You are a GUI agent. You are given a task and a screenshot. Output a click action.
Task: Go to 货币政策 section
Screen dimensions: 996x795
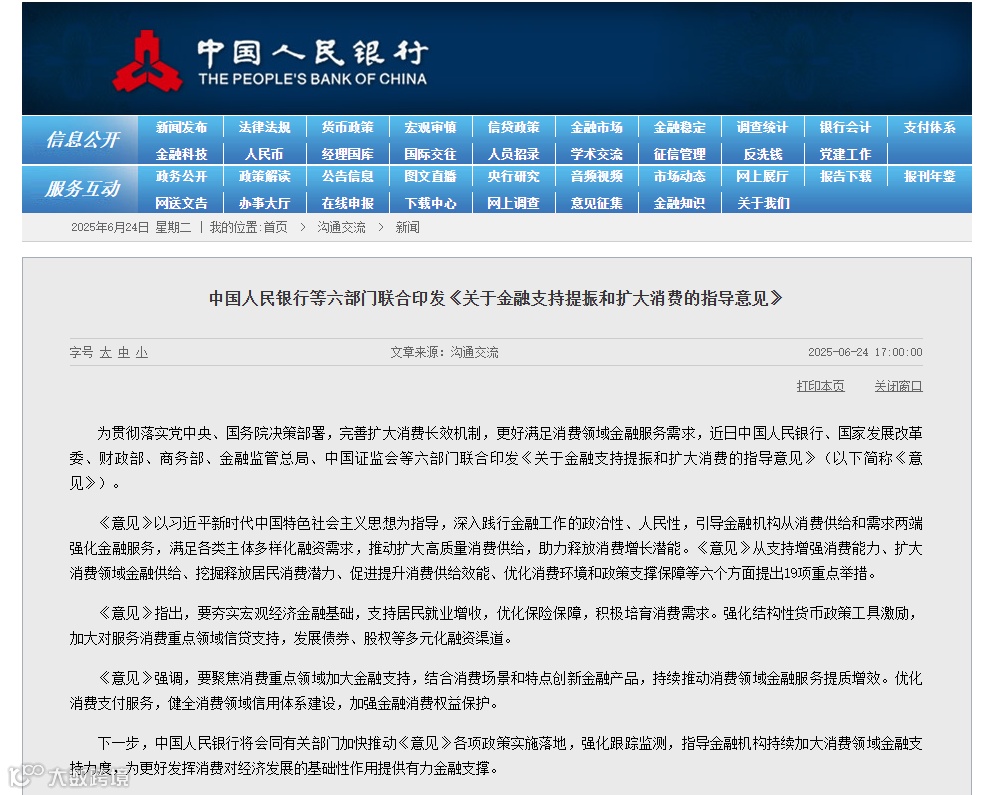tap(347, 127)
